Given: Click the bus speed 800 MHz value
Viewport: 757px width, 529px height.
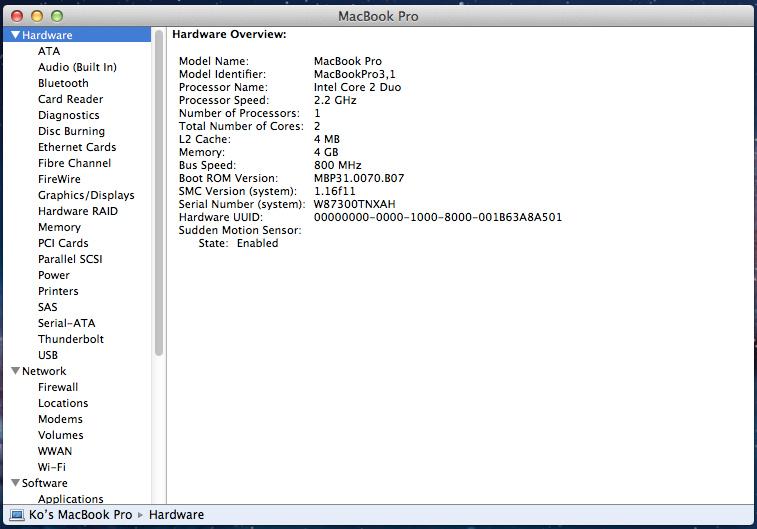Looking at the screenshot, I should pyautogui.click(x=337, y=165).
